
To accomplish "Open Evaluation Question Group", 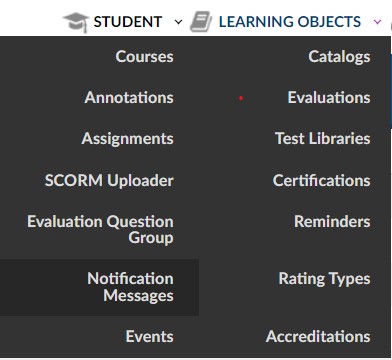I will coord(100,230).
